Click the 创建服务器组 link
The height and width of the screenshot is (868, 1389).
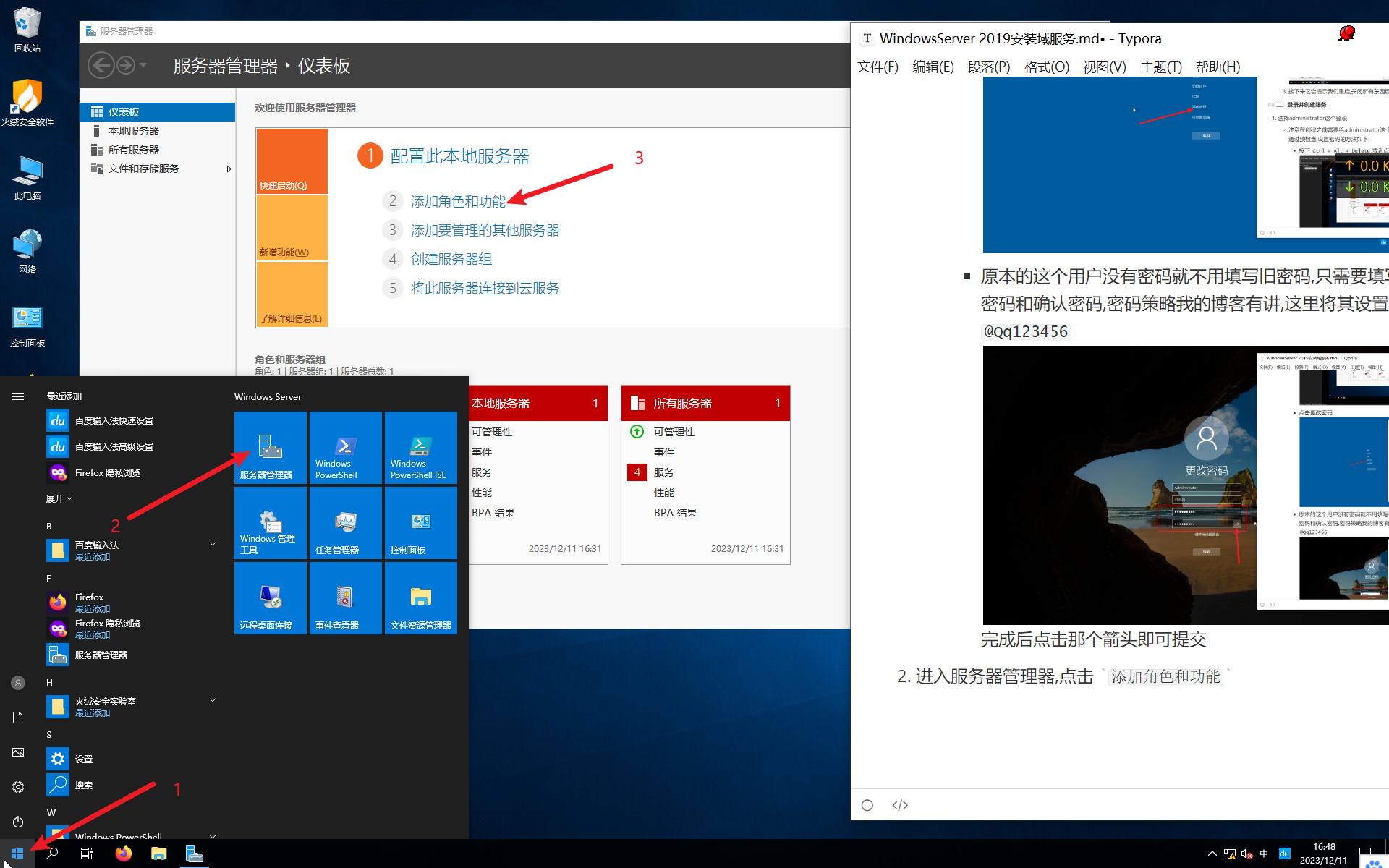coord(451,259)
